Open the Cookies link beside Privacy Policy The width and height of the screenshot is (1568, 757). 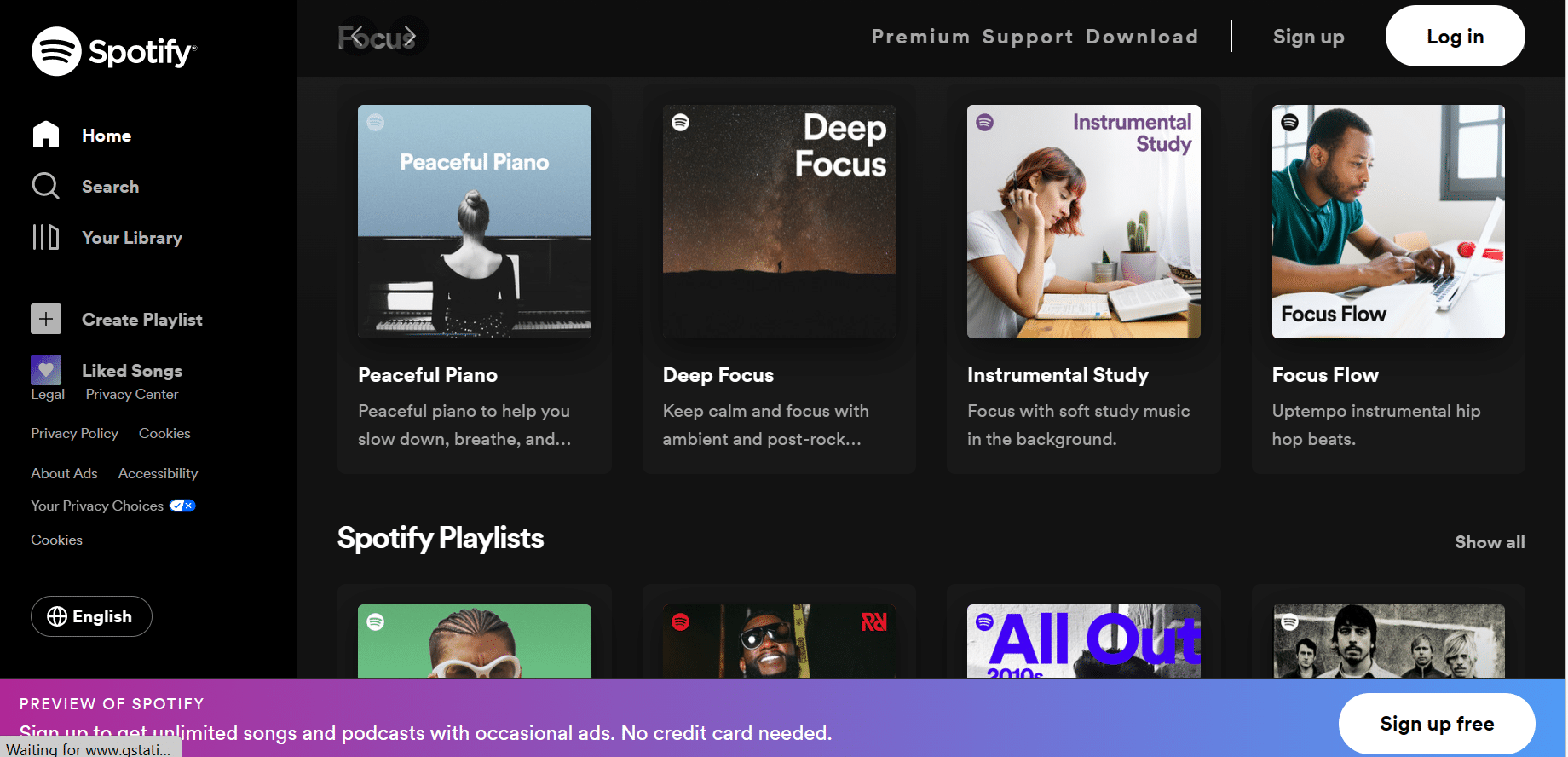click(x=164, y=434)
